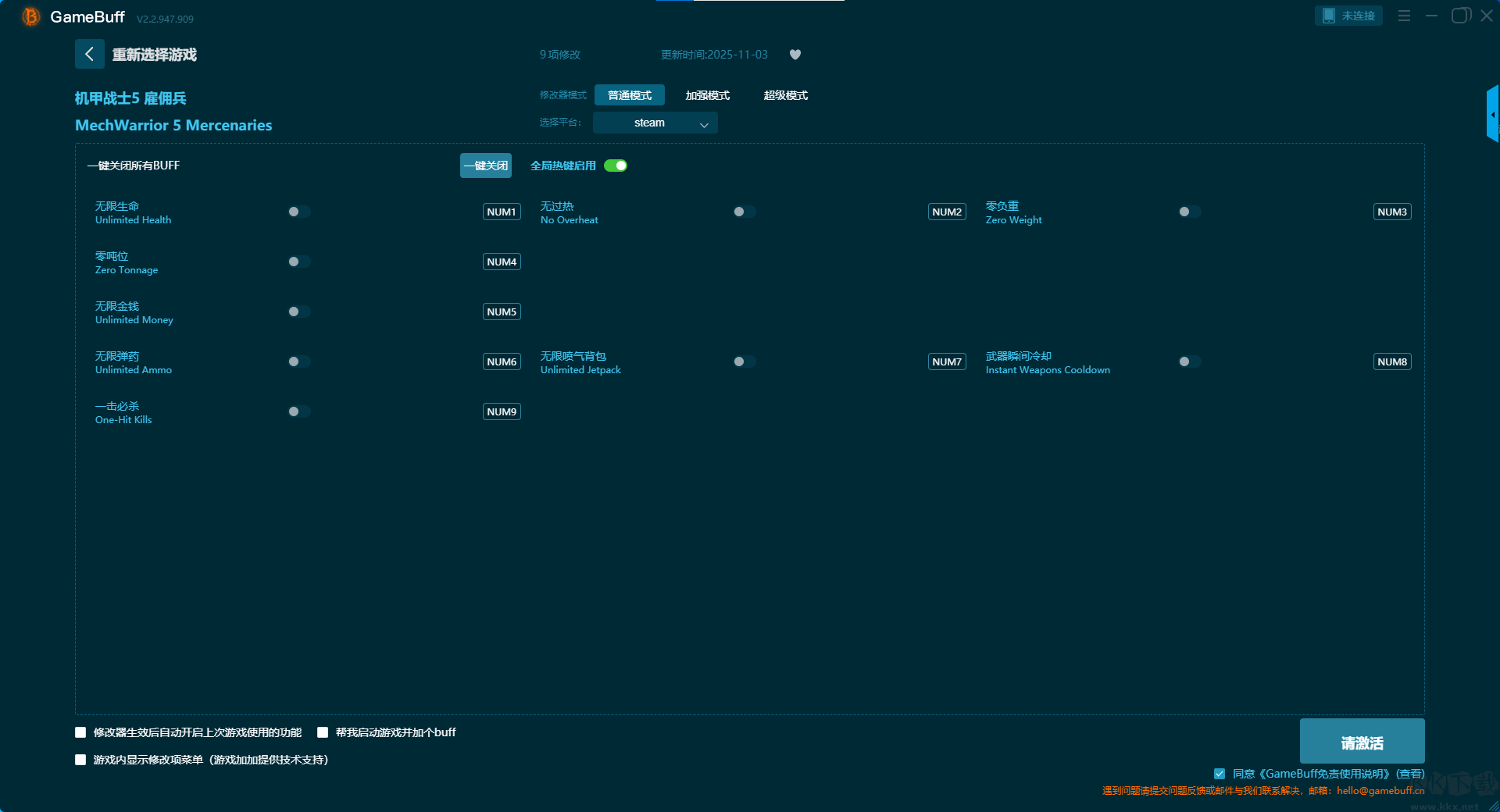The image size is (1500, 812).
Task: Check the in-game cheat menu checkbox
Action: (x=80, y=760)
